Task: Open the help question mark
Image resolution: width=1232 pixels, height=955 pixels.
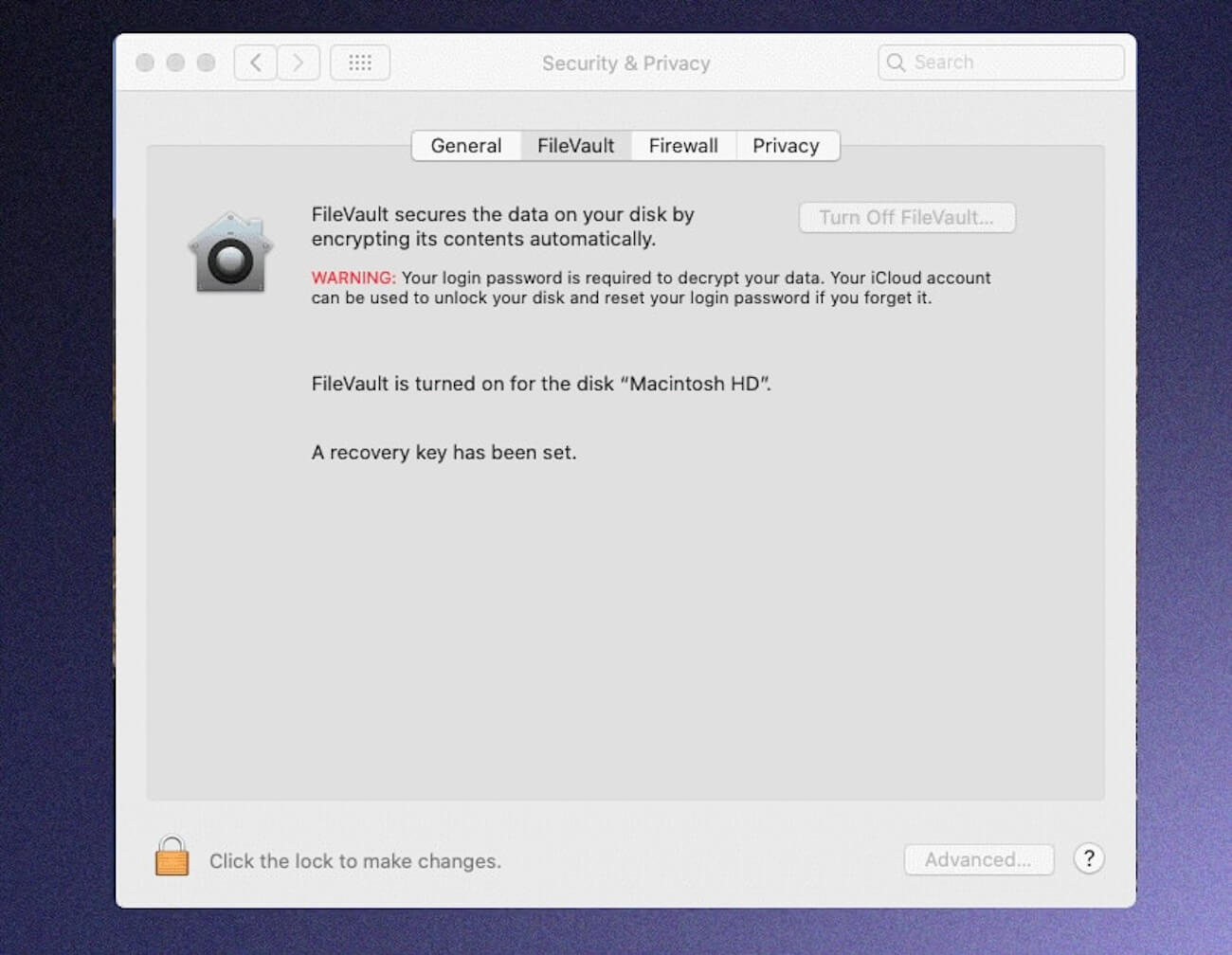Action: [1089, 859]
